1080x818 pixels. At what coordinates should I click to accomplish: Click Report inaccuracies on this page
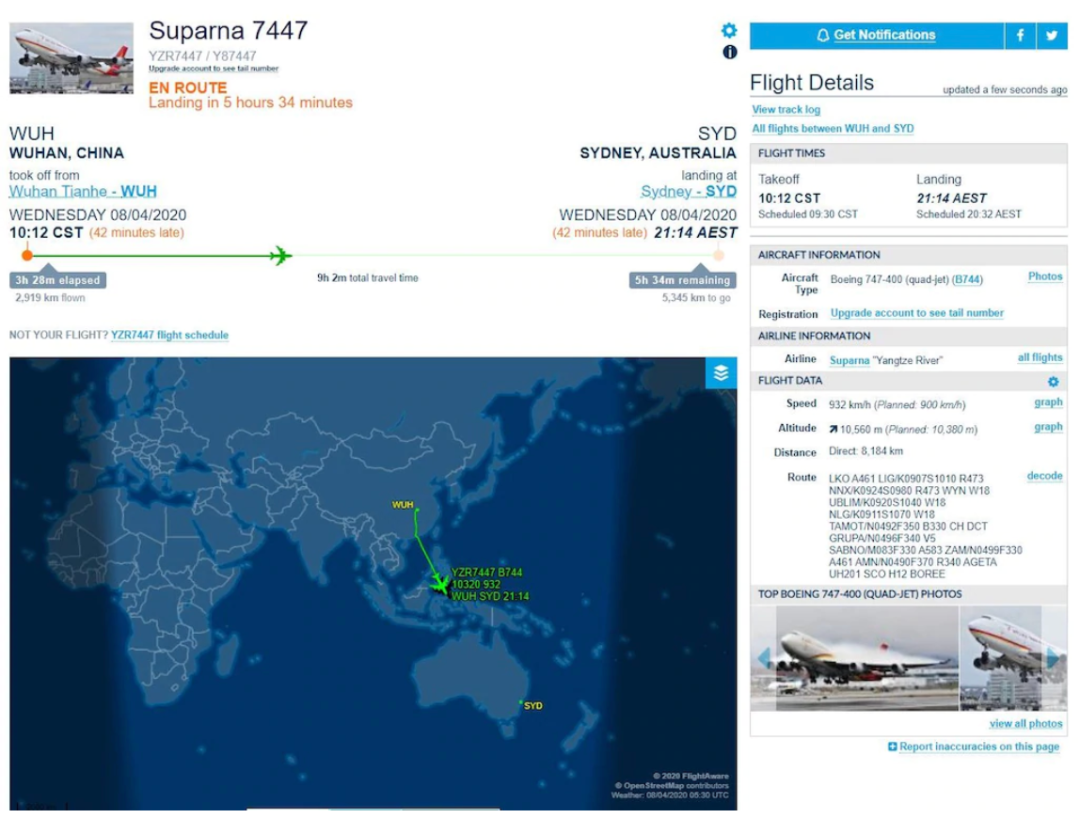[973, 746]
